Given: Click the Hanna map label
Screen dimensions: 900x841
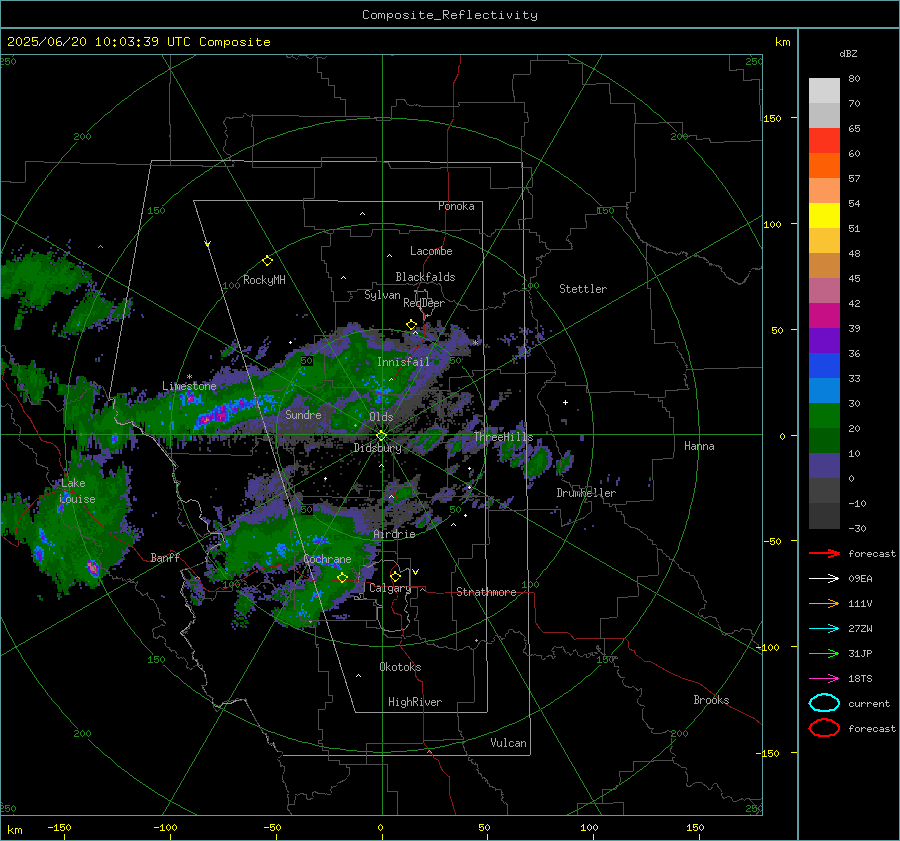Looking at the screenshot, I should point(699,446).
